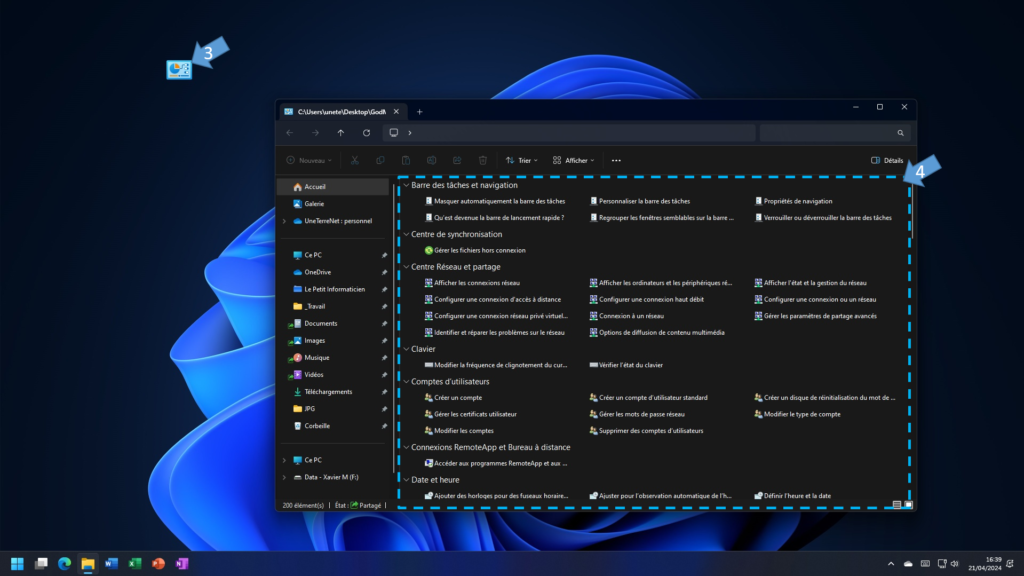Click the Copy icon in the toolbar

(380, 160)
